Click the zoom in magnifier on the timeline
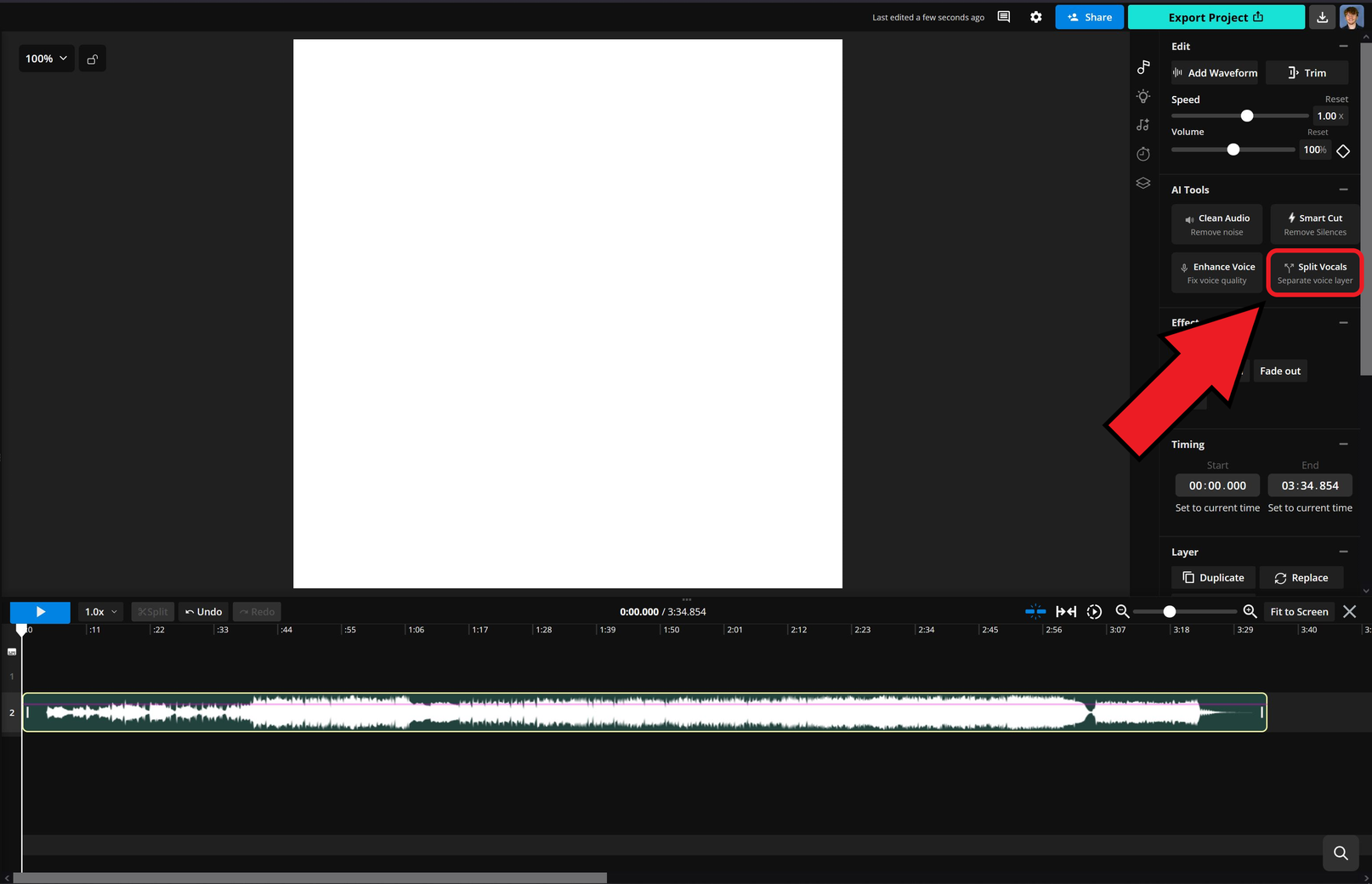Viewport: 1372px width, 884px height. pyautogui.click(x=1250, y=611)
